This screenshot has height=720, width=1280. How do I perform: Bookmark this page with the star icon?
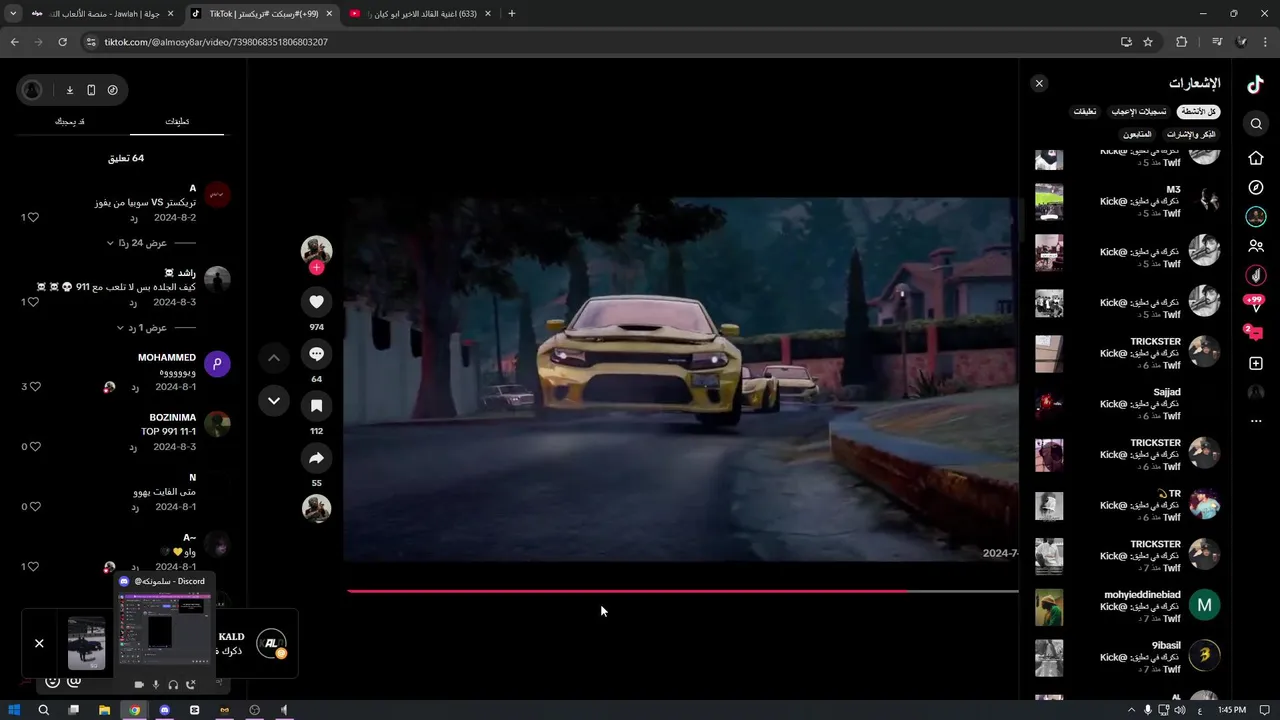coord(1148,42)
